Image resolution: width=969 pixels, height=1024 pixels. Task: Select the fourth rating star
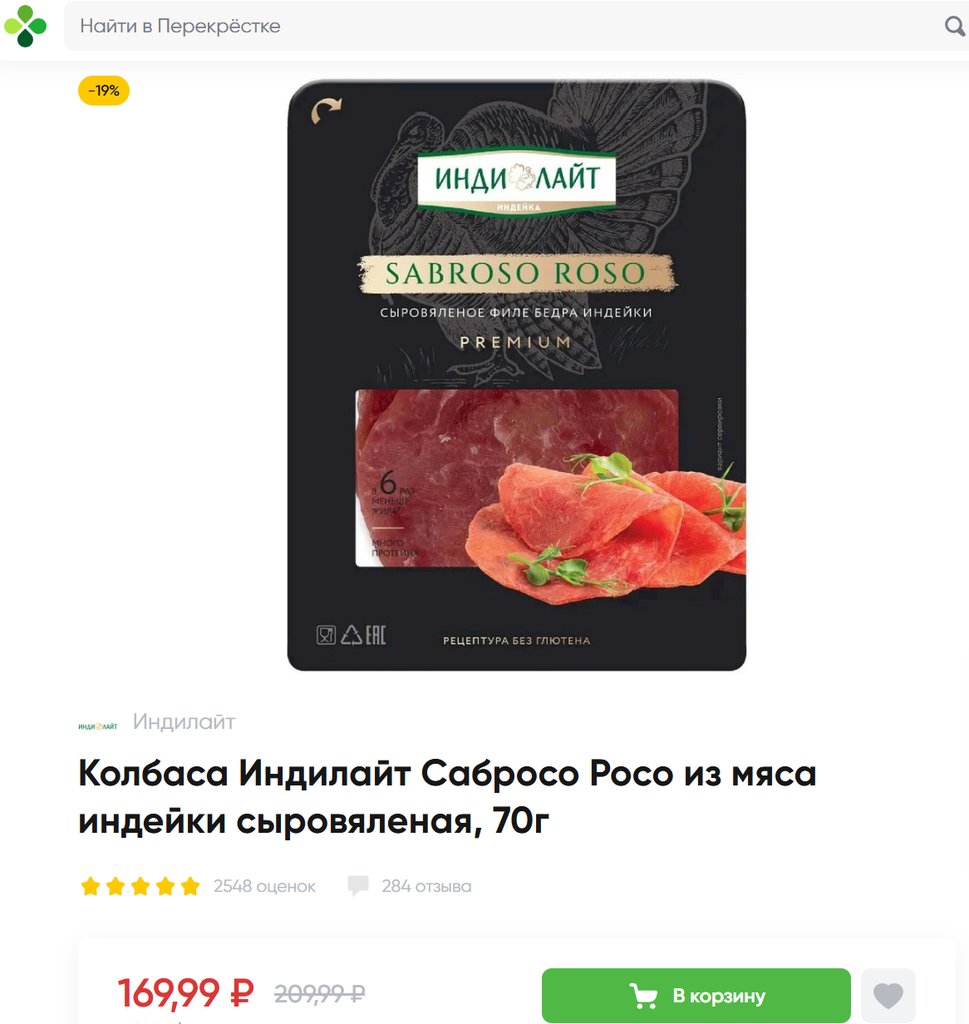pyautogui.click(x=165, y=886)
